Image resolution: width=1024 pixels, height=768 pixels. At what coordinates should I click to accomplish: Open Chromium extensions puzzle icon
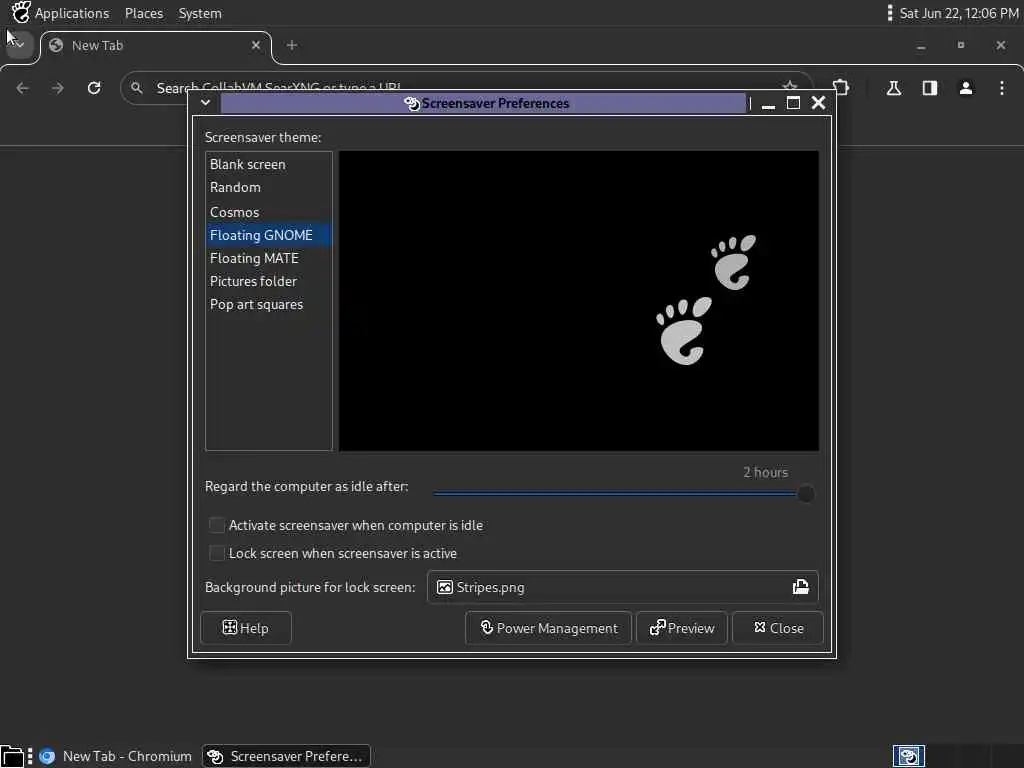pyautogui.click(x=841, y=88)
